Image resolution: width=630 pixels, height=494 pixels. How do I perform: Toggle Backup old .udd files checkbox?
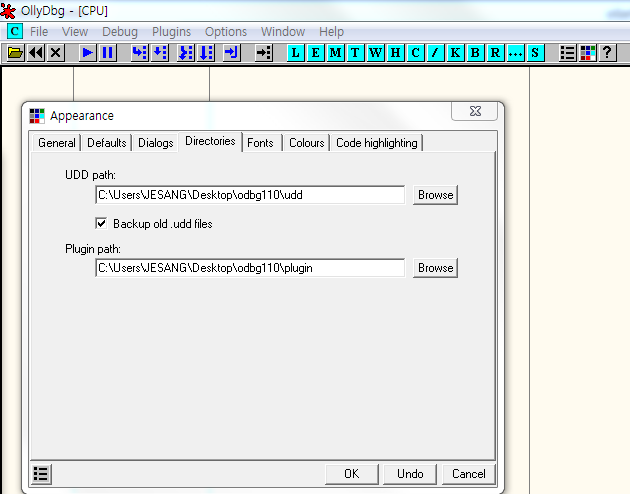pyautogui.click(x=101, y=223)
